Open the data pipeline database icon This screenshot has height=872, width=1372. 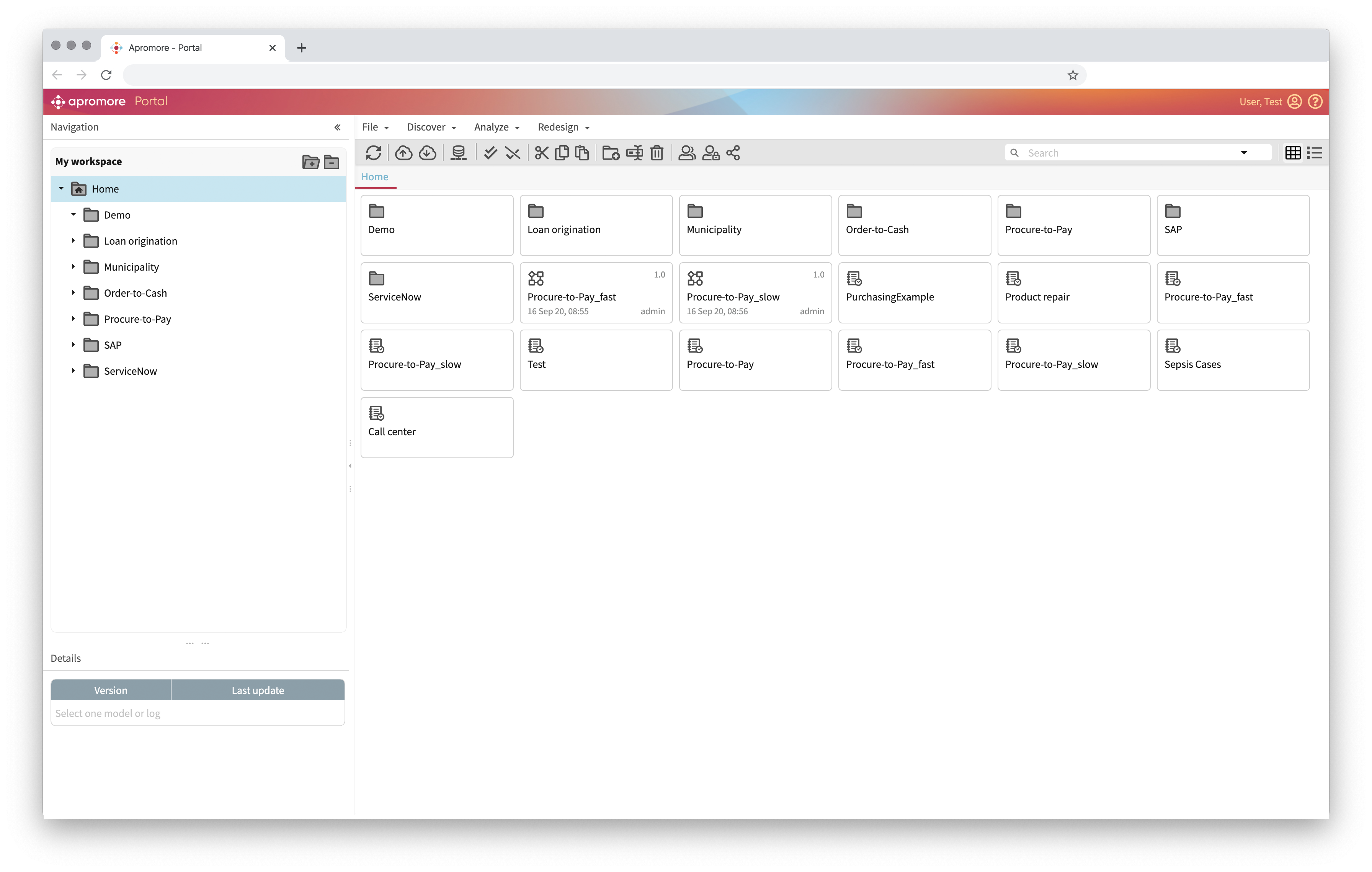459,153
